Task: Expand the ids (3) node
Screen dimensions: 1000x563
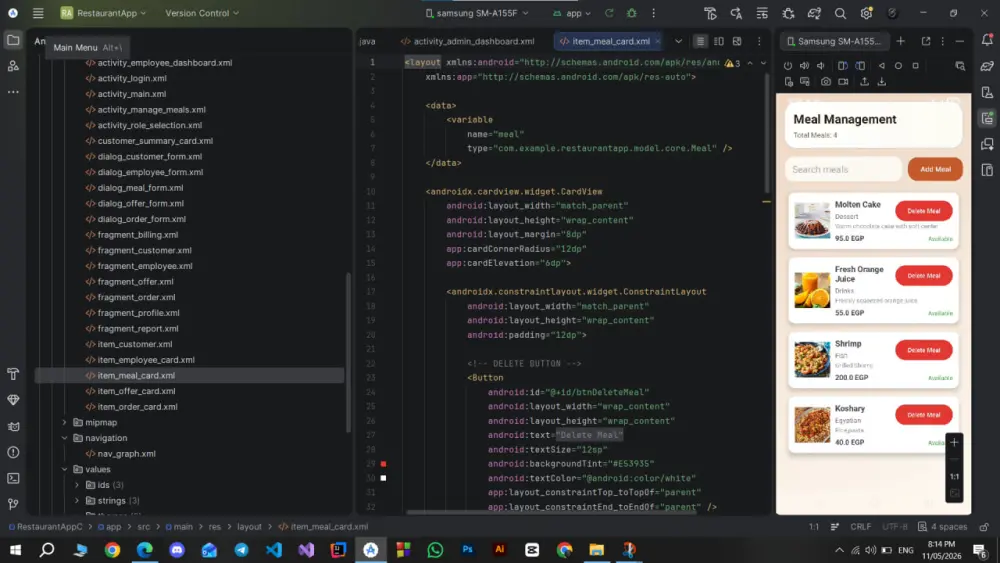Action: click(x=77, y=485)
